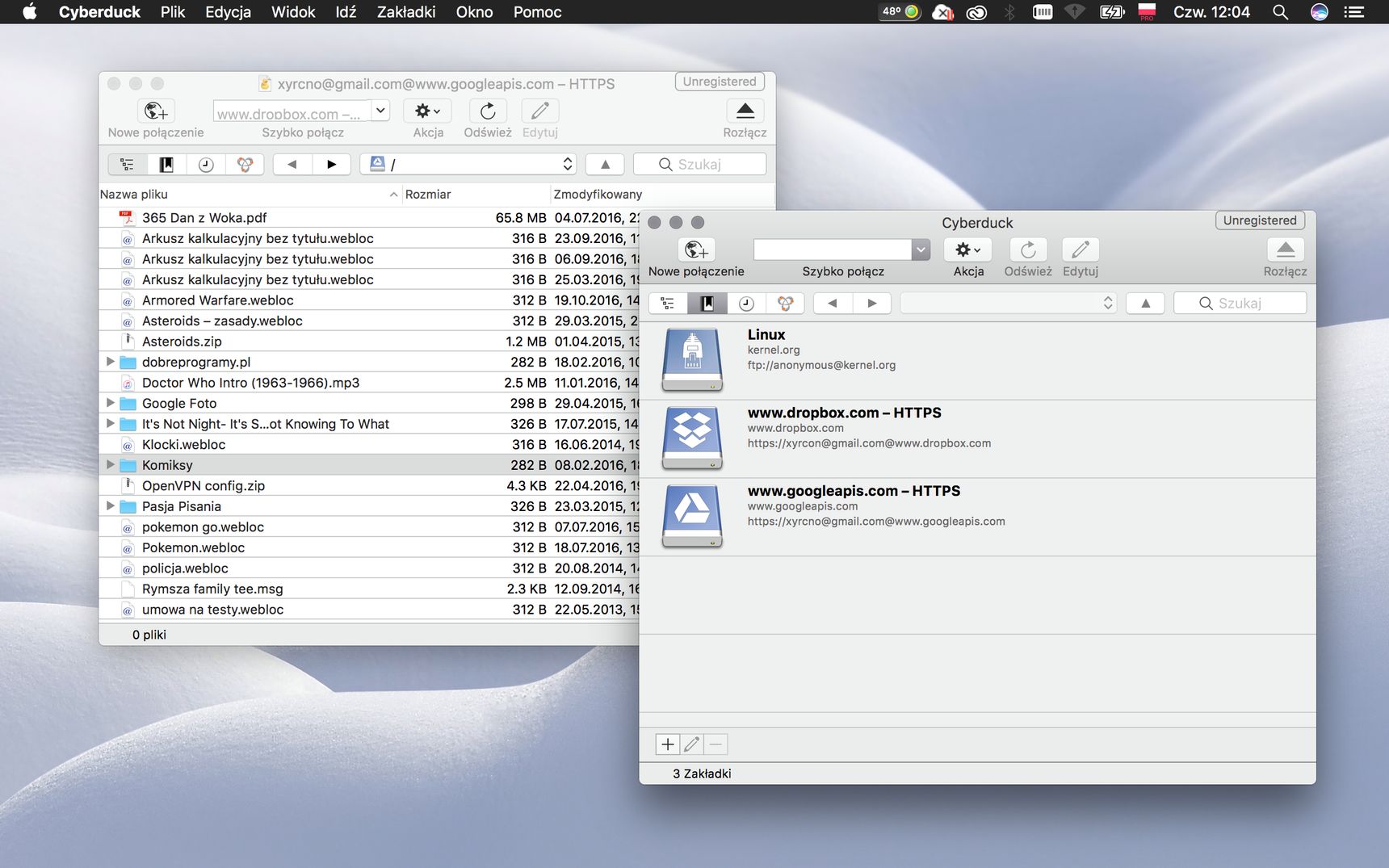Click Nowe połączenie icon in back window

(156, 111)
